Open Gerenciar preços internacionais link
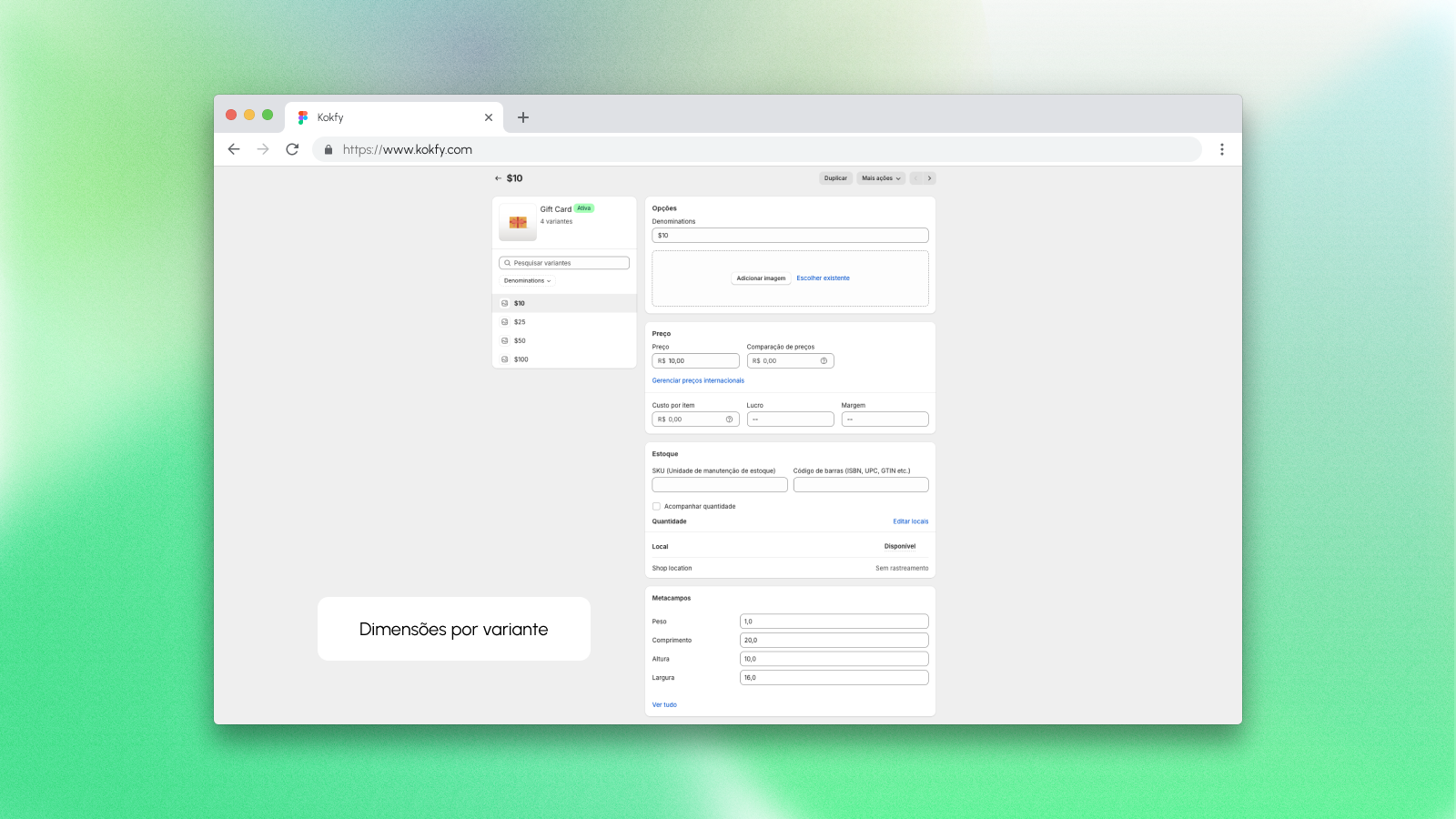 698,380
